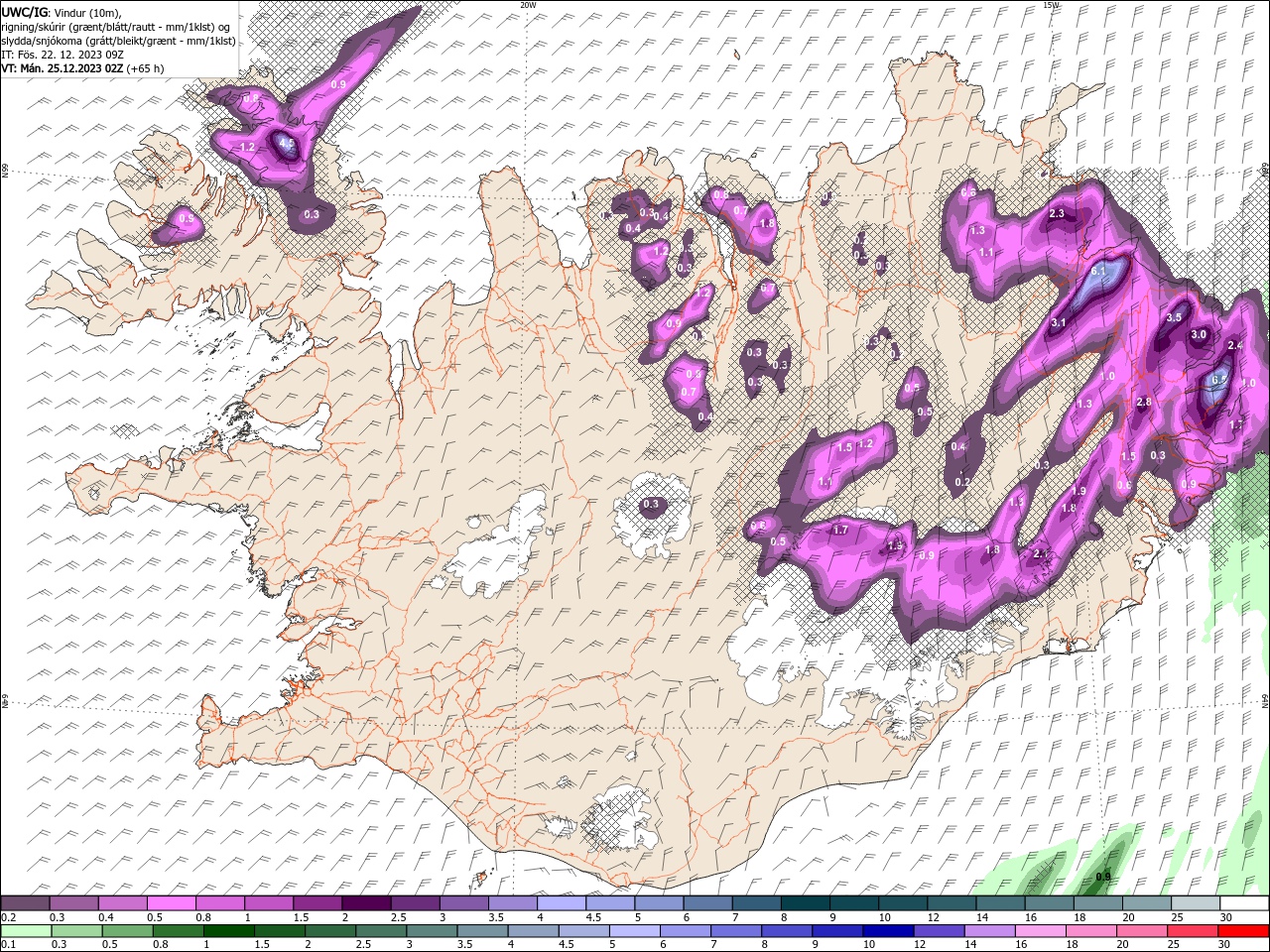
Task: Select the rain scale swatch between 0.5 and 0.8
Action: pyautogui.click(x=126, y=931)
